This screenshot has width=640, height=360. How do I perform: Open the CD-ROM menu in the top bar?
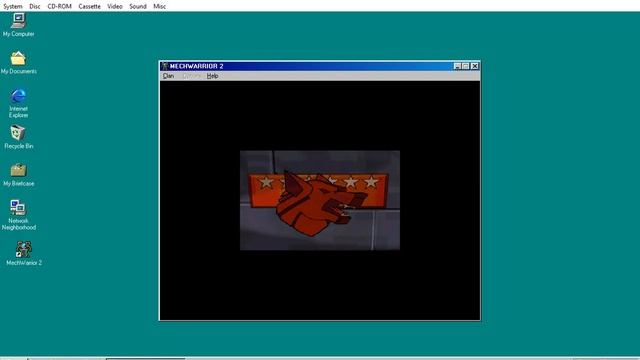click(x=60, y=6)
